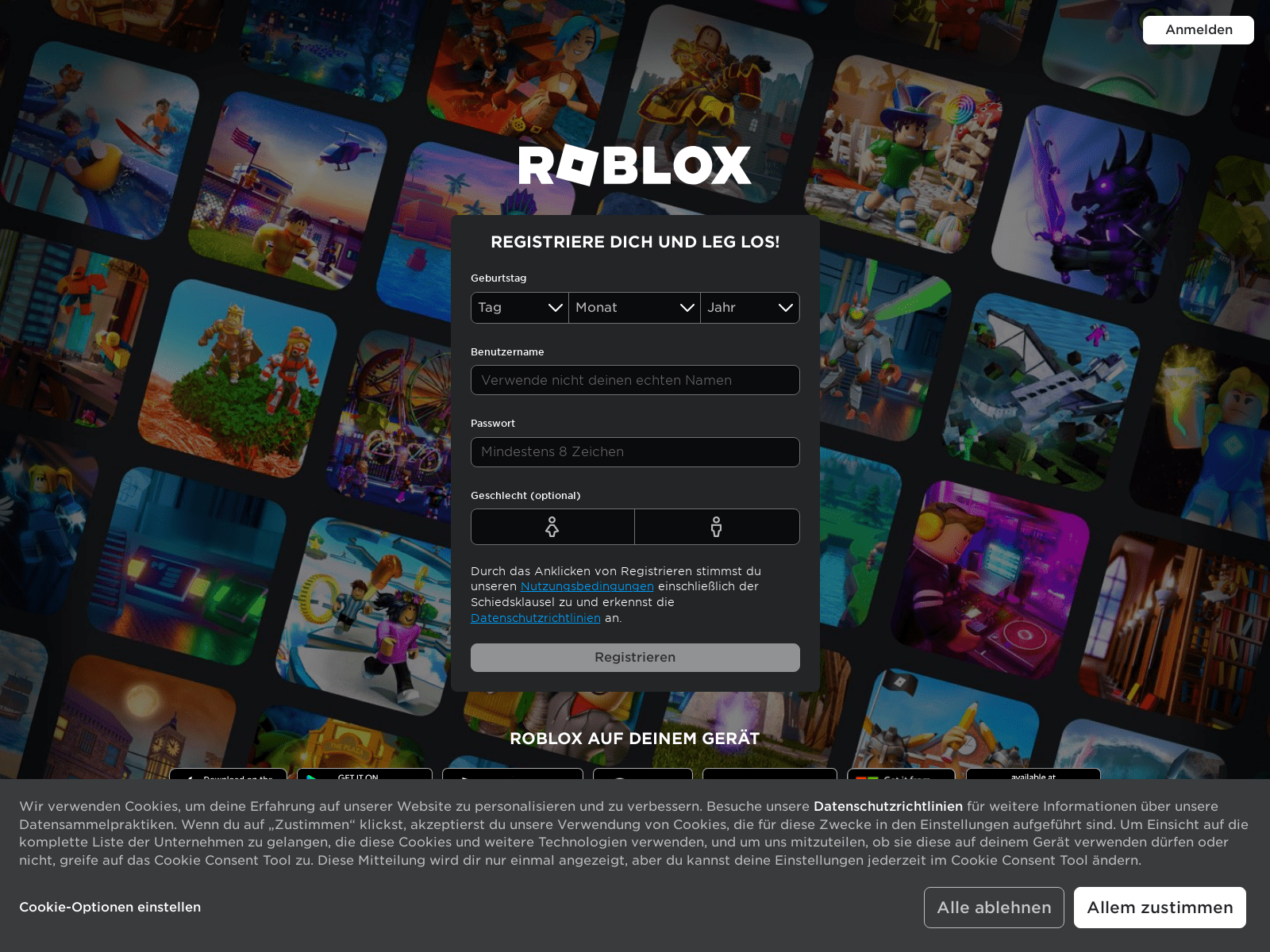Viewport: 1270px width, 952px height.
Task: Click the Allem zustimmen button
Action: click(x=1160, y=908)
